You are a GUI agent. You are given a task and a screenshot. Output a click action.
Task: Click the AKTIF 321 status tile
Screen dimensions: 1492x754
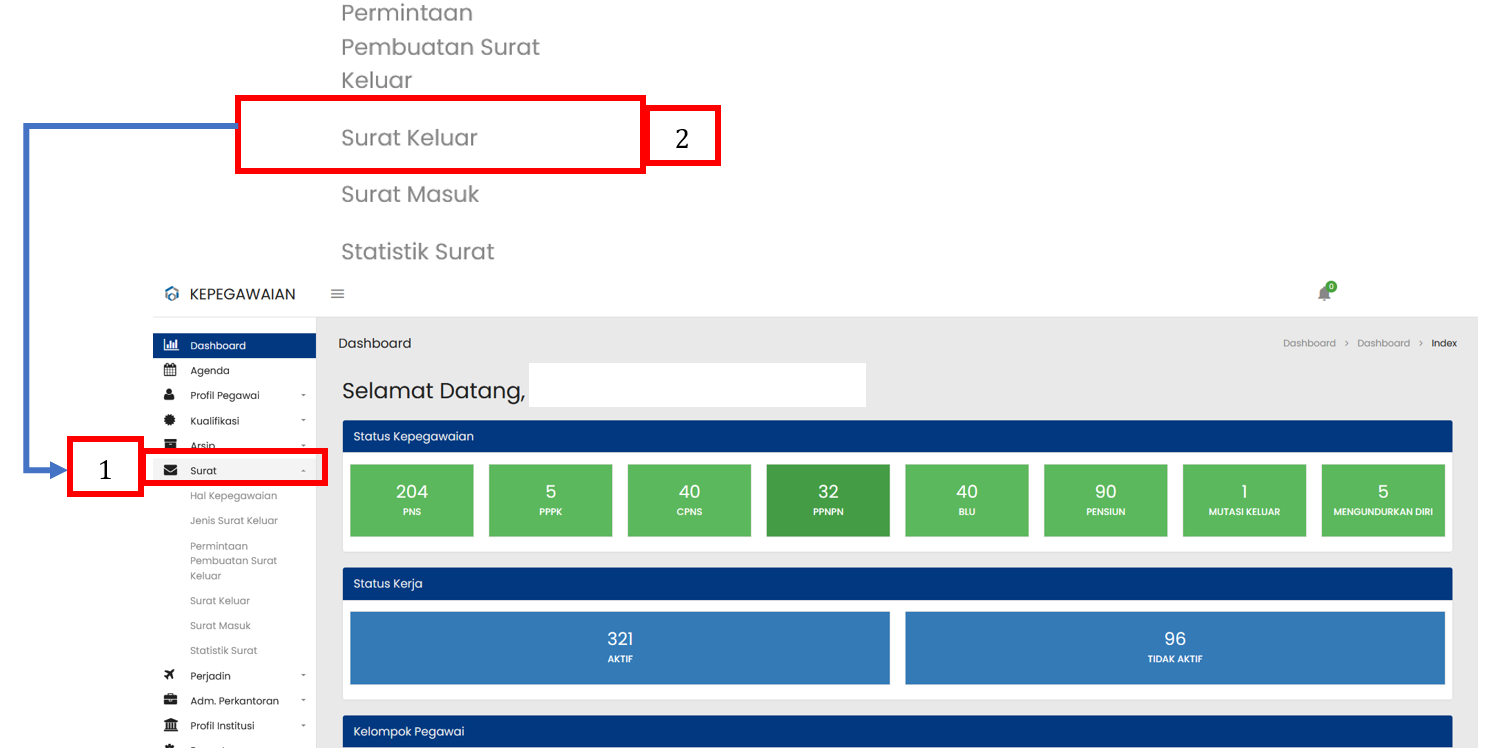619,647
